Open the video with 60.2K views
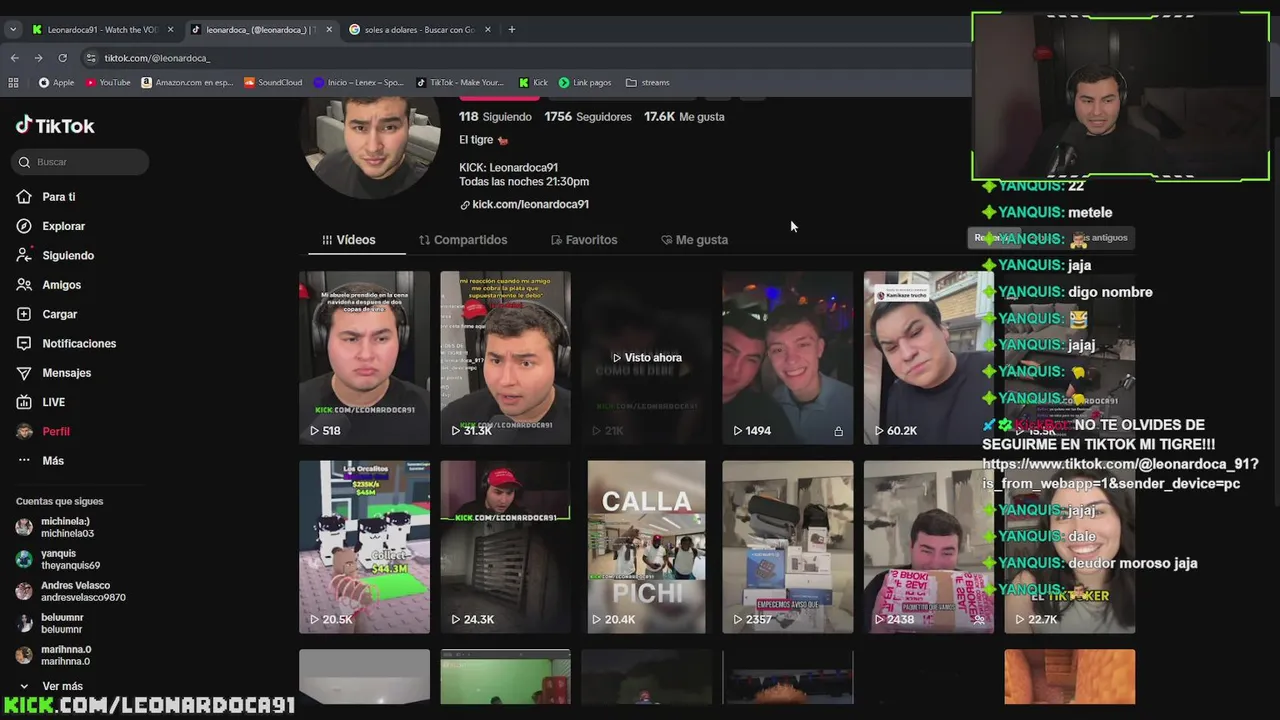 (928, 357)
